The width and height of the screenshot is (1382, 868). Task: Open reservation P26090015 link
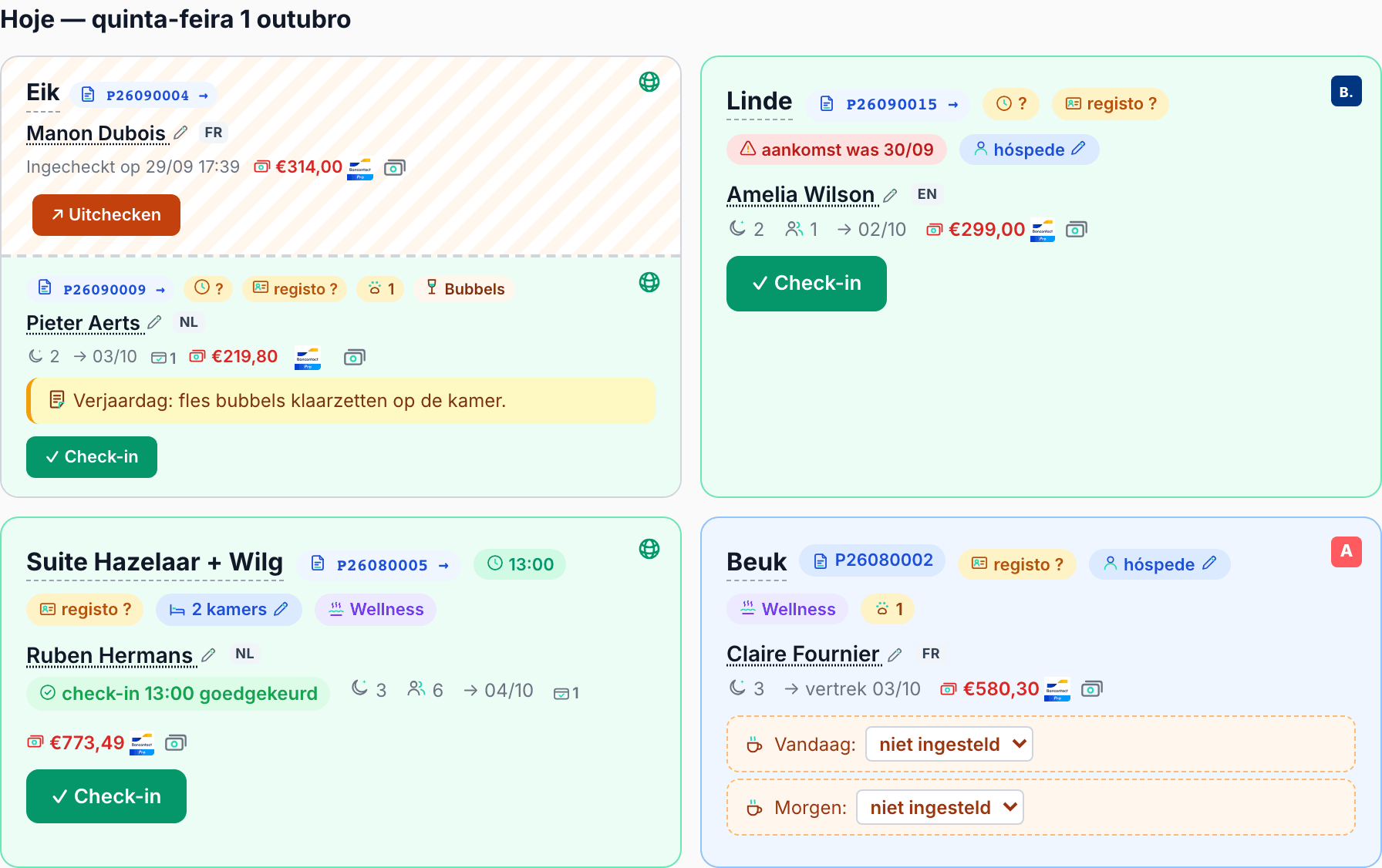890,104
